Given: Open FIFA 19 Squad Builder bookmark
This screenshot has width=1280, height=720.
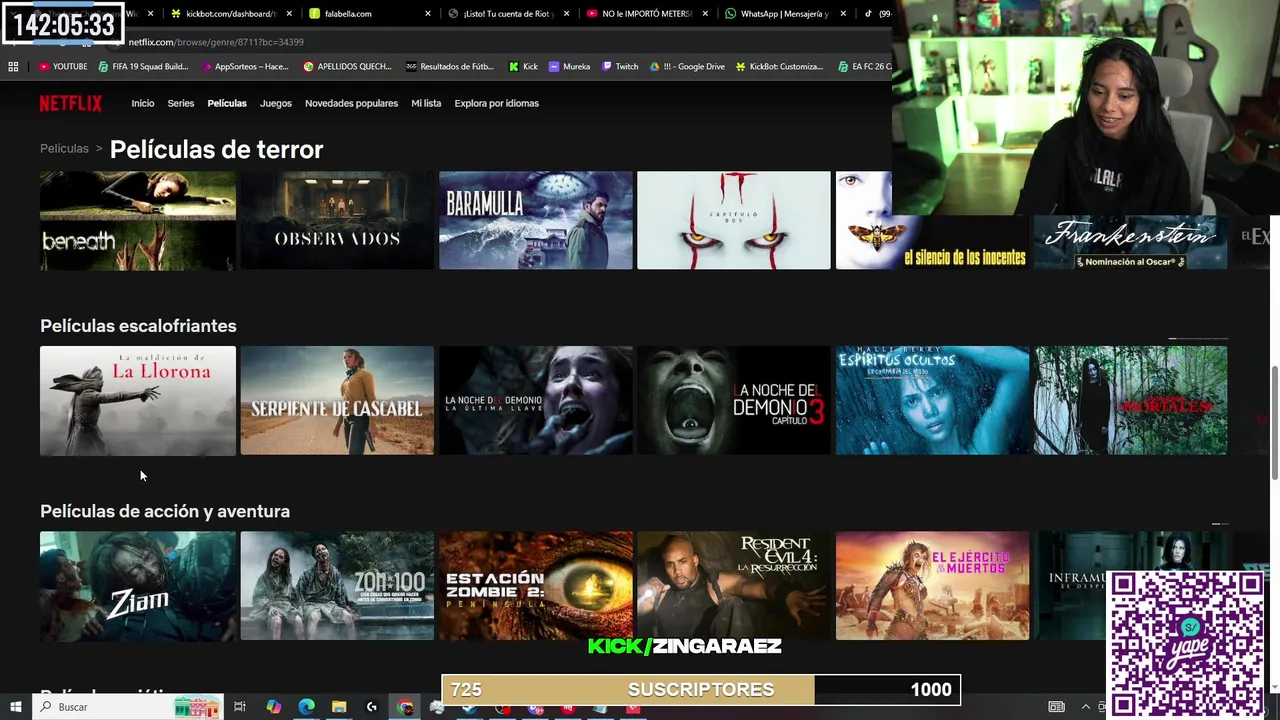Looking at the screenshot, I should click(143, 66).
